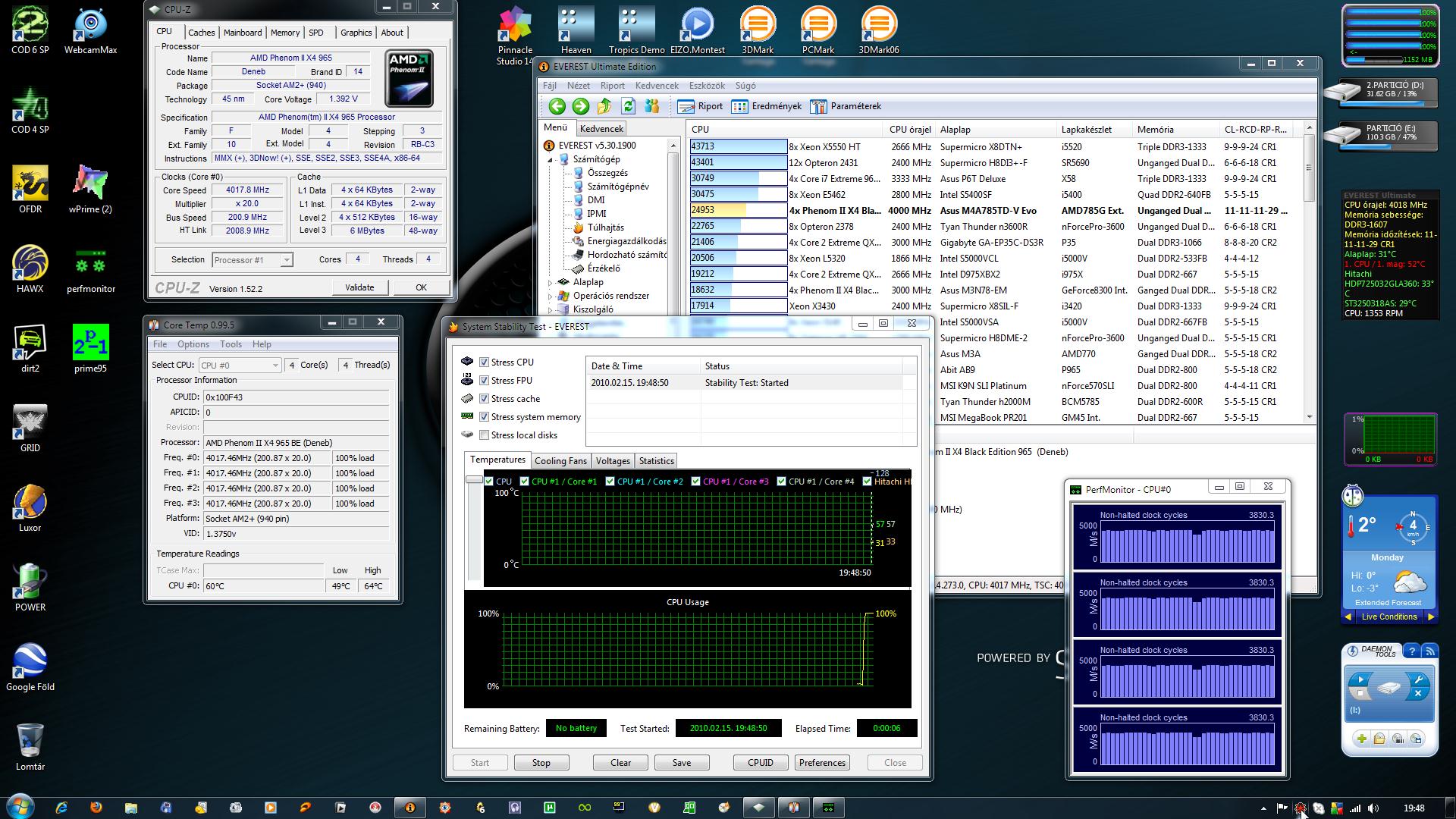1456x819 pixels.
Task: Click CPU-Z Validate button
Action: [359, 287]
